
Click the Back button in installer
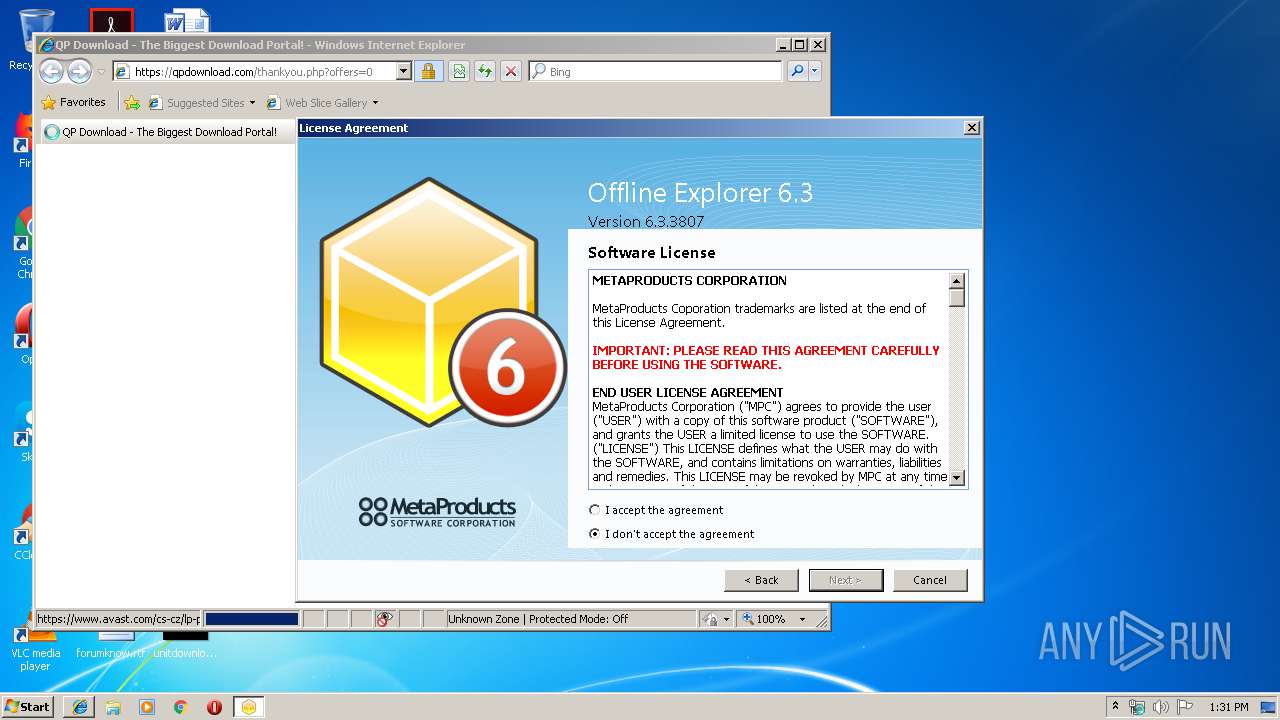click(x=761, y=580)
